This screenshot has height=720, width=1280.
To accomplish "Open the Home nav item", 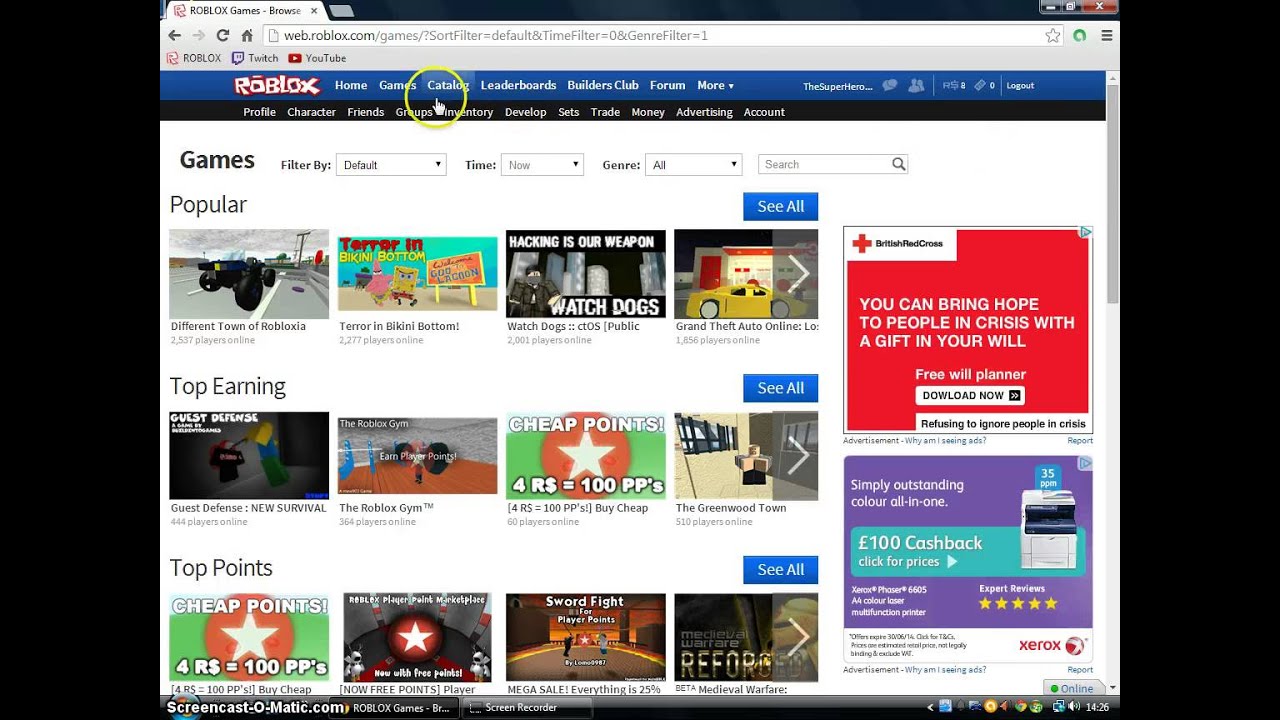I will tap(351, 86).
